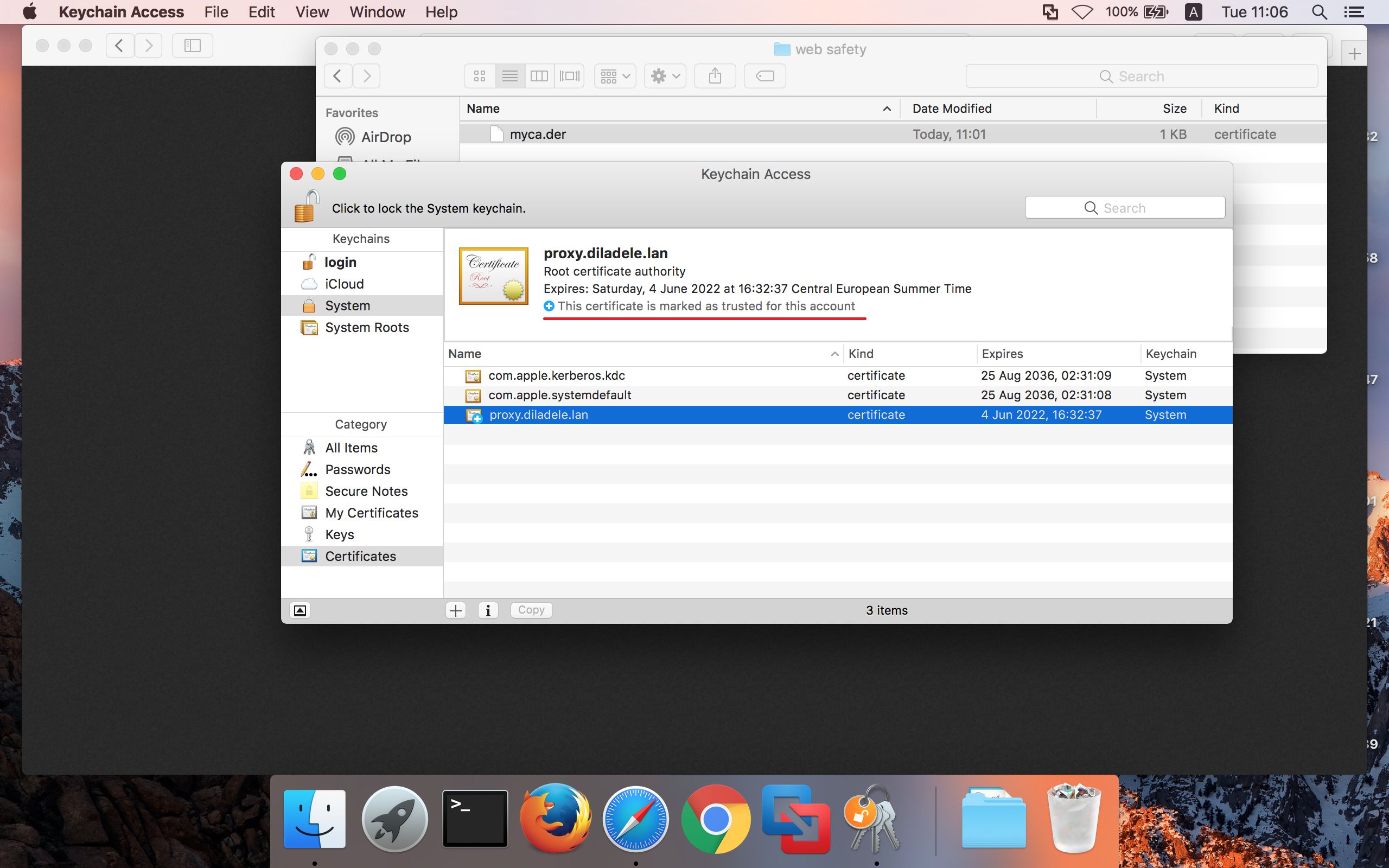This screenshot has width=1389, height=868.
Task: Open Firefox from the Dock
Action: [x=555, y=819]
